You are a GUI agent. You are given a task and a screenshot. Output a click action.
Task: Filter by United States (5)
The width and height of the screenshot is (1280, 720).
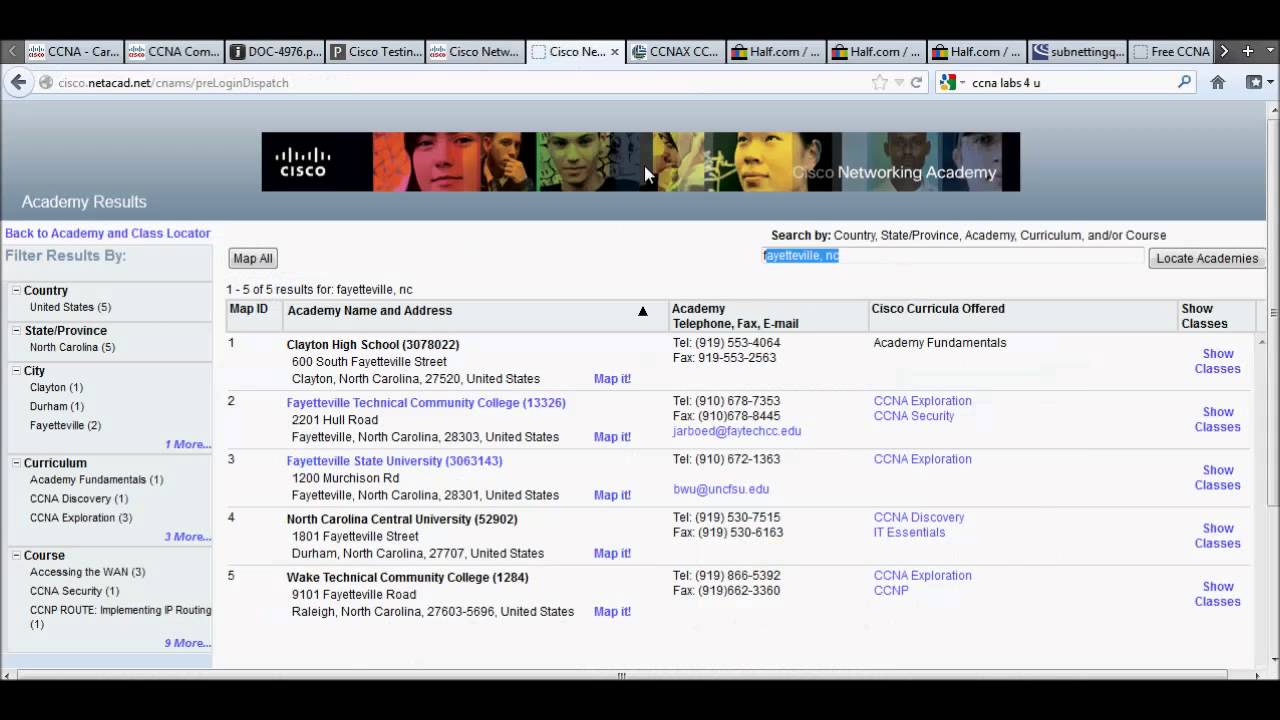(70, 307)
